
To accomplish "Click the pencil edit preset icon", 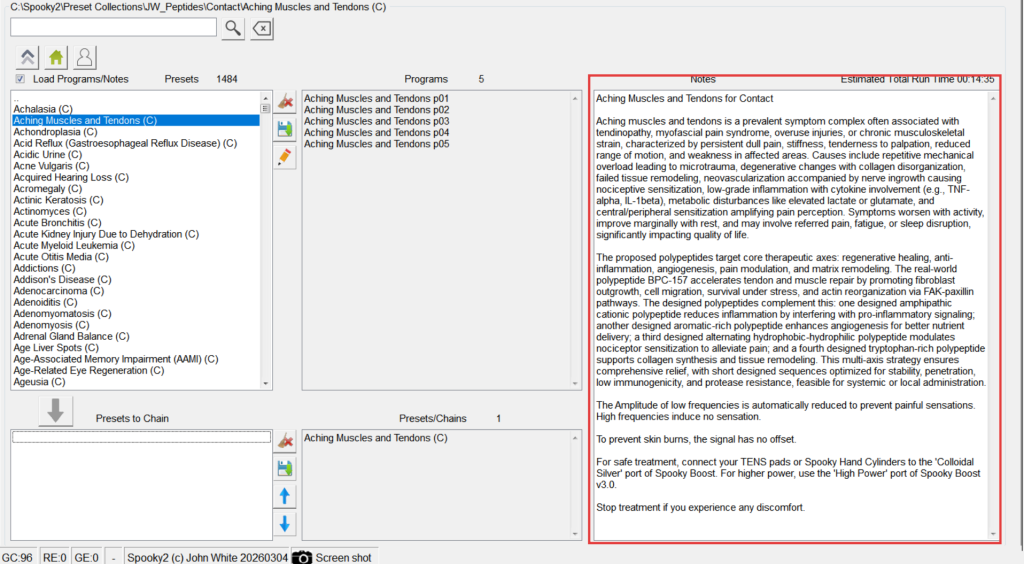I will click(285, 156).
